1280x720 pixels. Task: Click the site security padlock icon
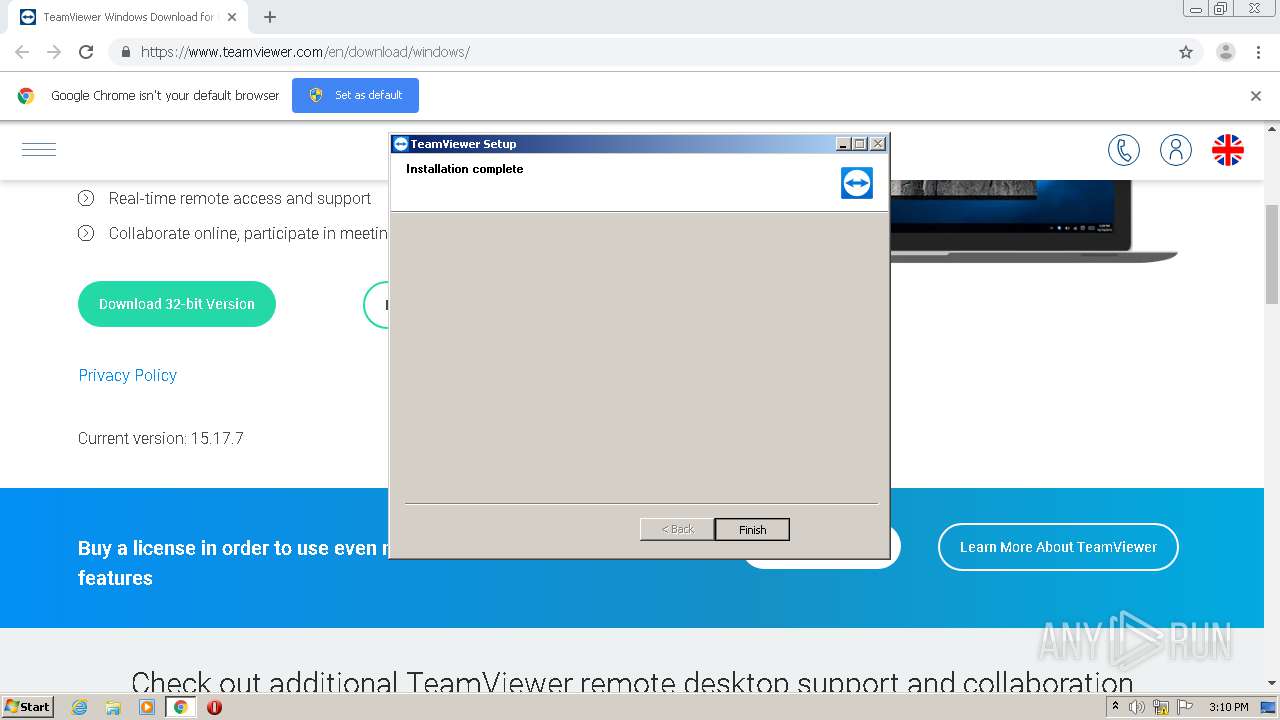coord(125,52)
